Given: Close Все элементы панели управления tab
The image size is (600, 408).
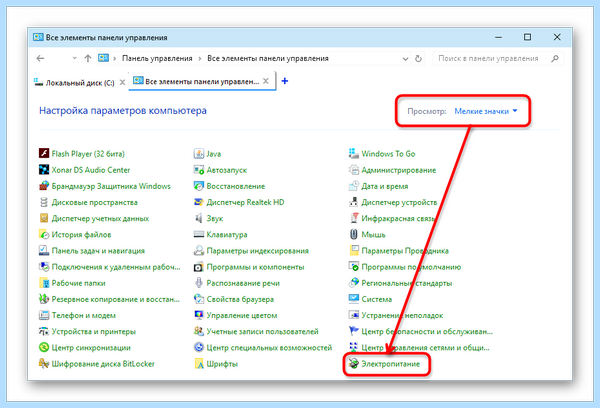Looking at the screenshot, I should (266, 81).
